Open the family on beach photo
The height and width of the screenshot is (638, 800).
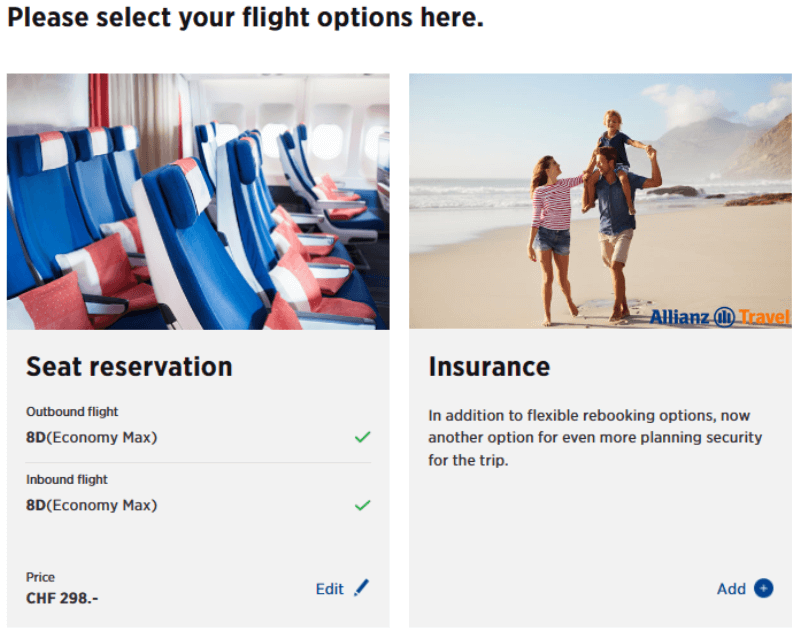coord(600,201)
